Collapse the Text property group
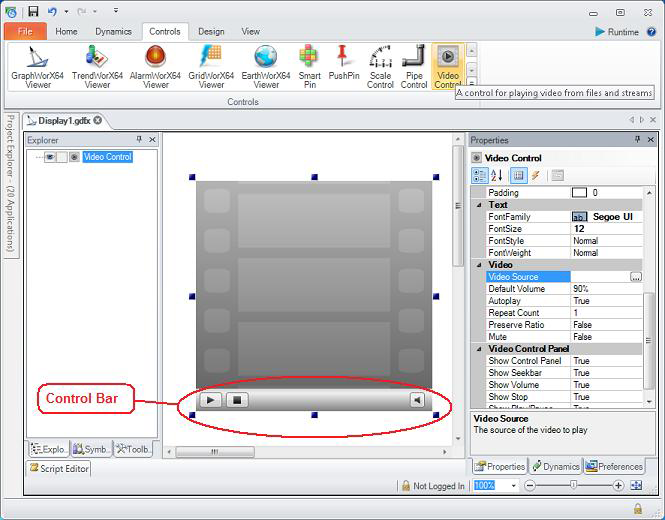 [478, 205]
